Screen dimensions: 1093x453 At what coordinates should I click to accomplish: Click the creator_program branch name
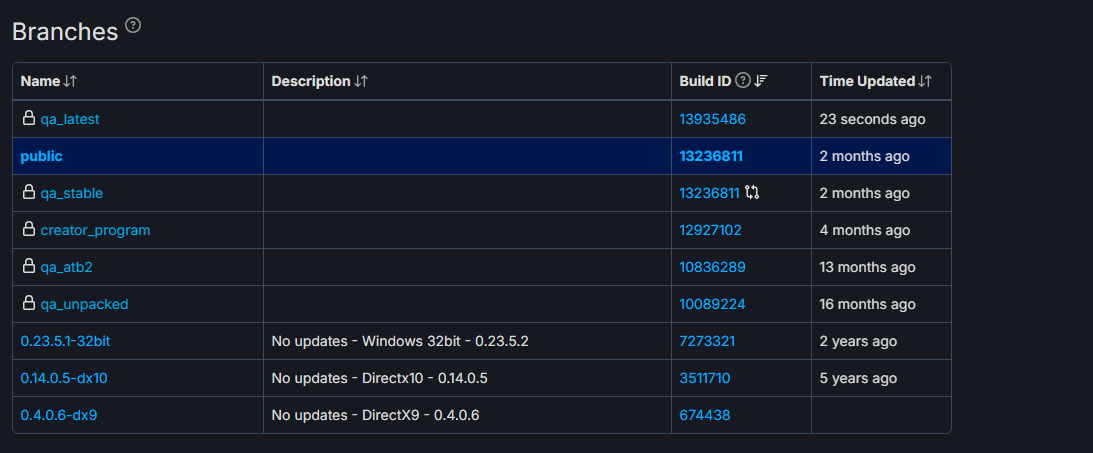click(95, 230)
